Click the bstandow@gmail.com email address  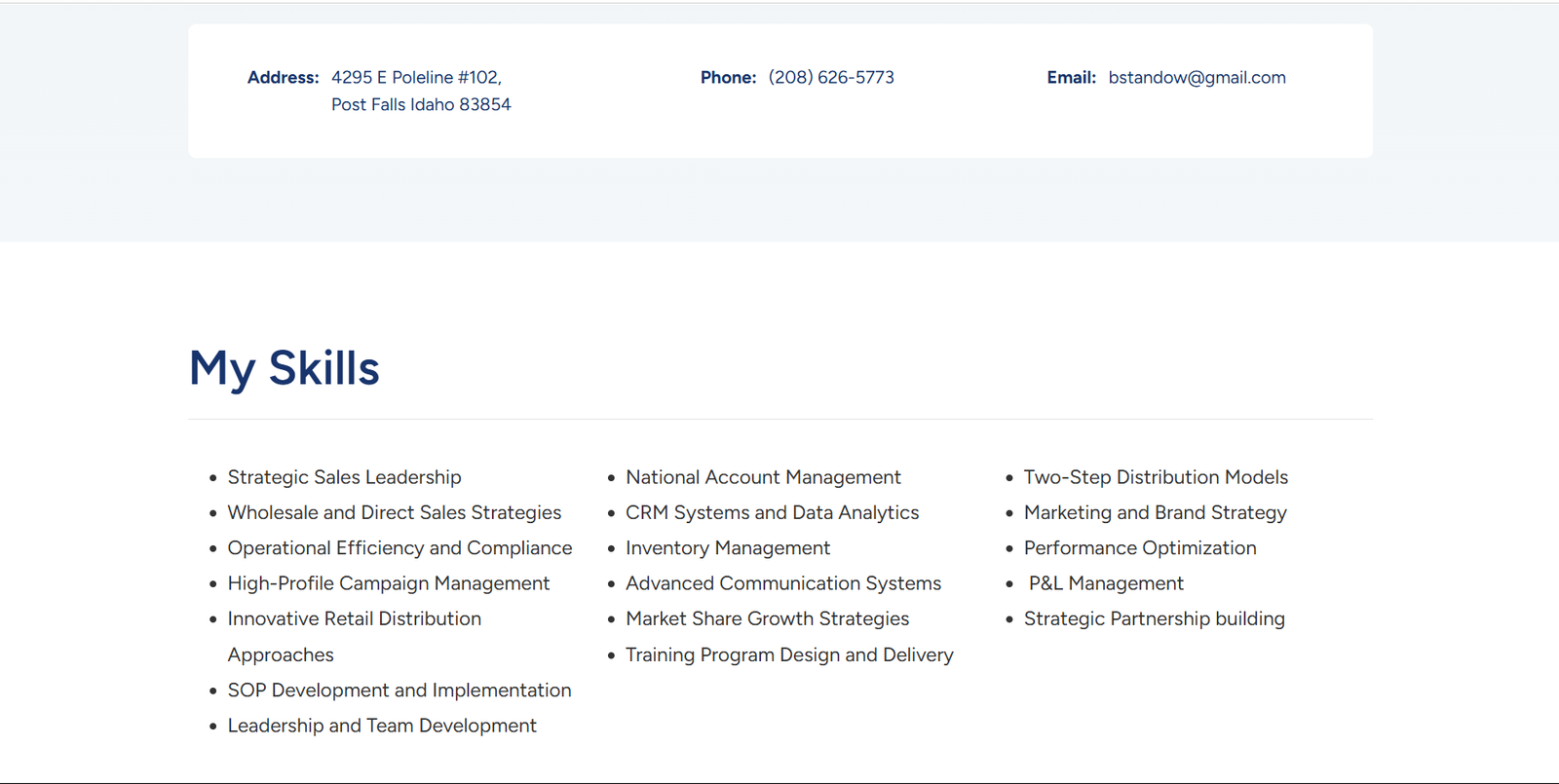click(x=1197, y=78)
